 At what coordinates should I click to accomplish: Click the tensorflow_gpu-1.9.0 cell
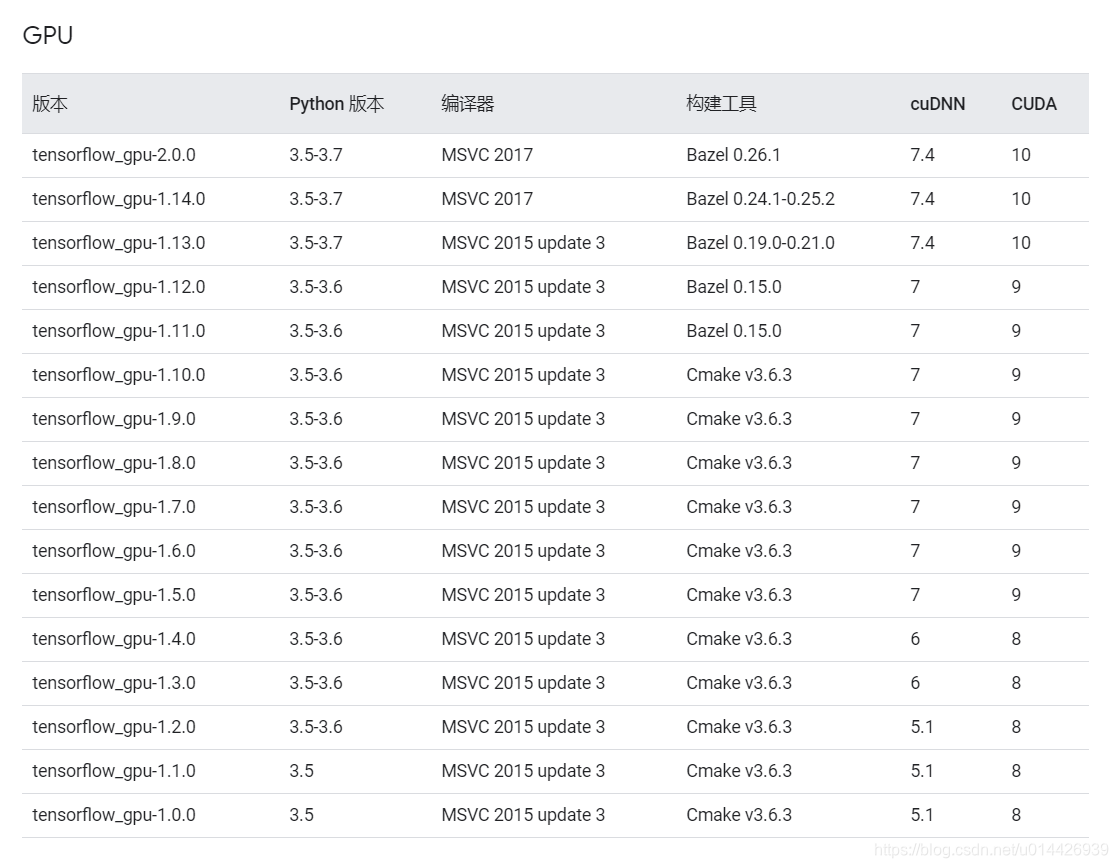click(114, 419)
